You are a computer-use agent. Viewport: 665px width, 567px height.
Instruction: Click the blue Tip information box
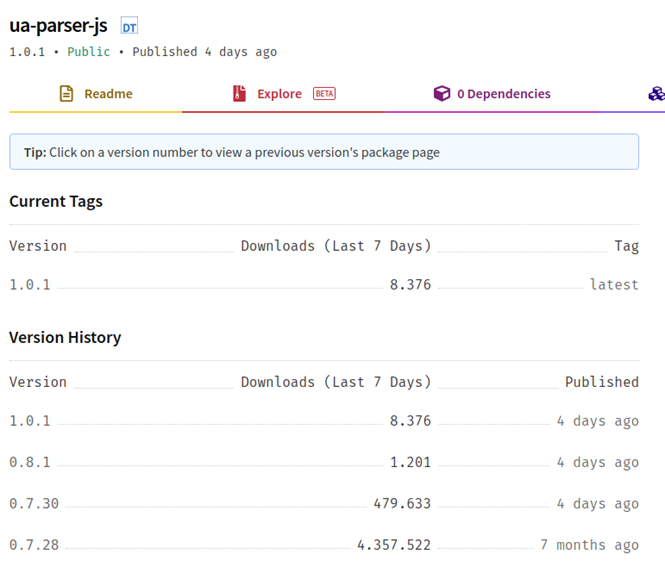324,152
